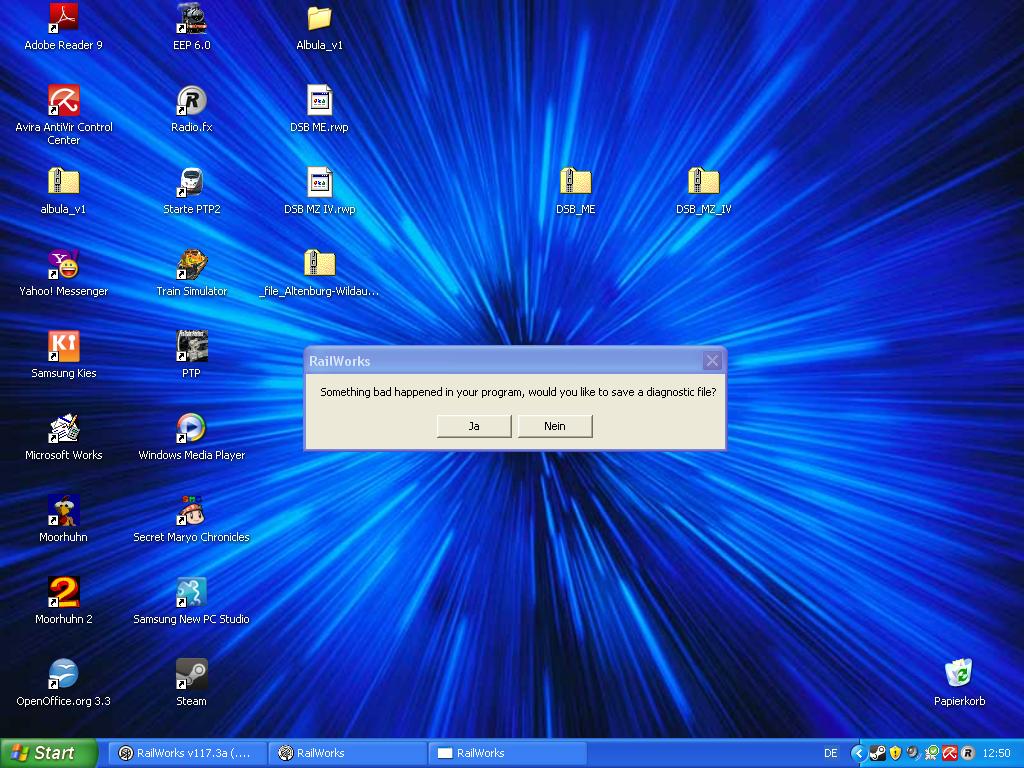This screenshot has height=768, width=1024.
Task: Select the DSB_ME zip folder
Action: coord(575,191)
